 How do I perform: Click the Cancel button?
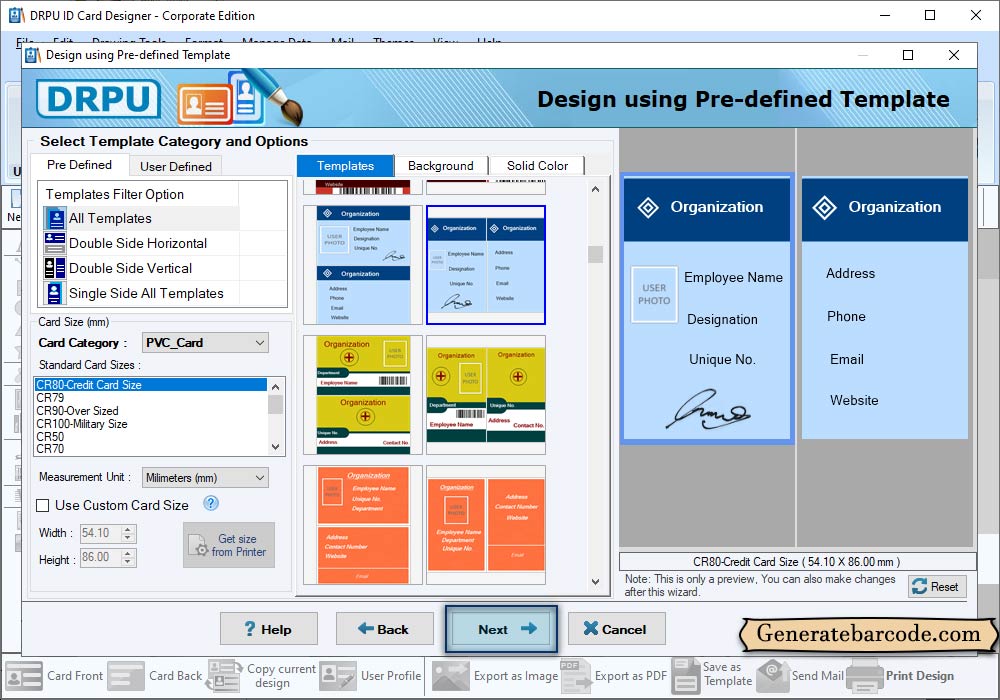[x=617, y=629]
